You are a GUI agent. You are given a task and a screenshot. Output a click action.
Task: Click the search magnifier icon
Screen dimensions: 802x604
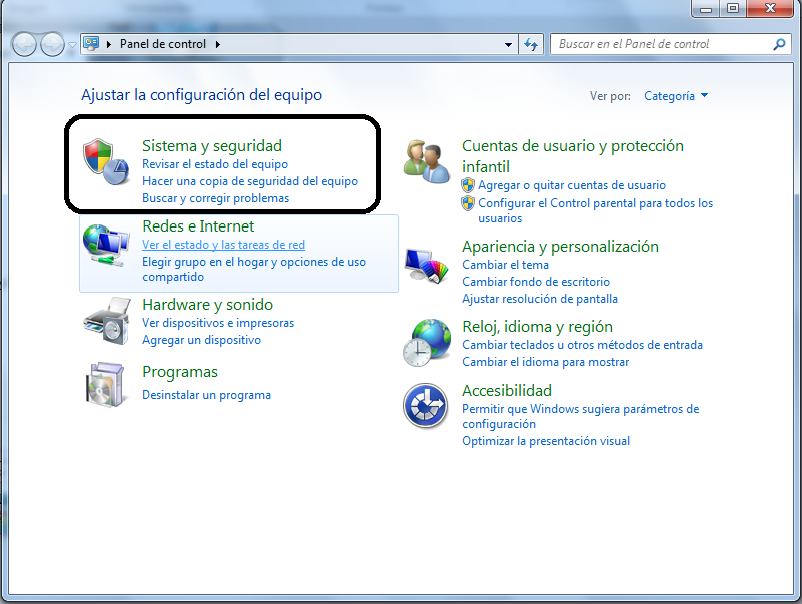pyautogui.click(x=779, y=44)
